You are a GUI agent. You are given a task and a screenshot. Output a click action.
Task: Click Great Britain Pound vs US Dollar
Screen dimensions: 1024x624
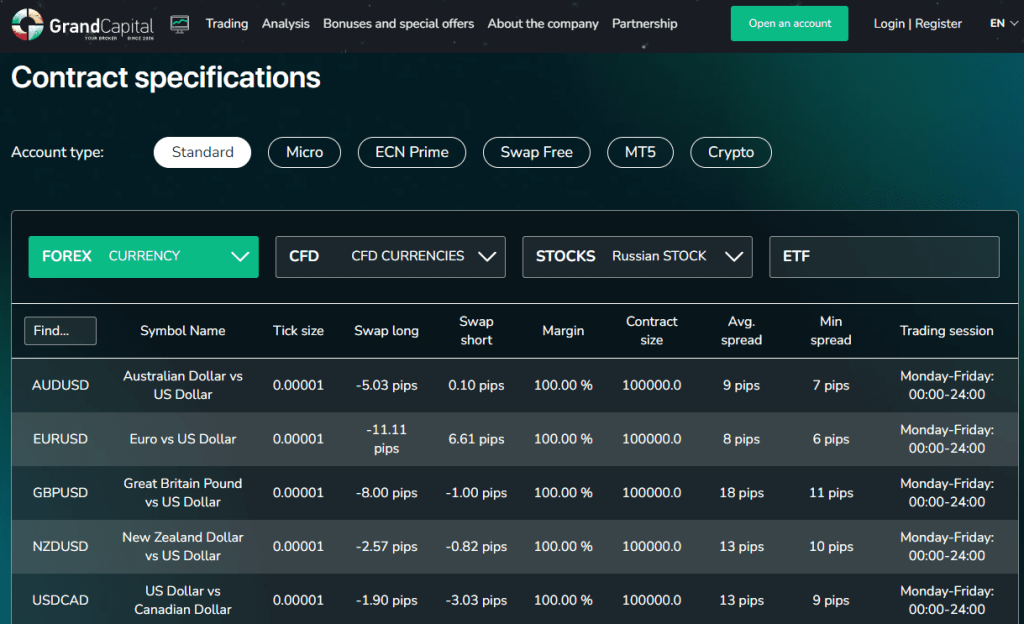pyautogui.click(x=183, y=493)
